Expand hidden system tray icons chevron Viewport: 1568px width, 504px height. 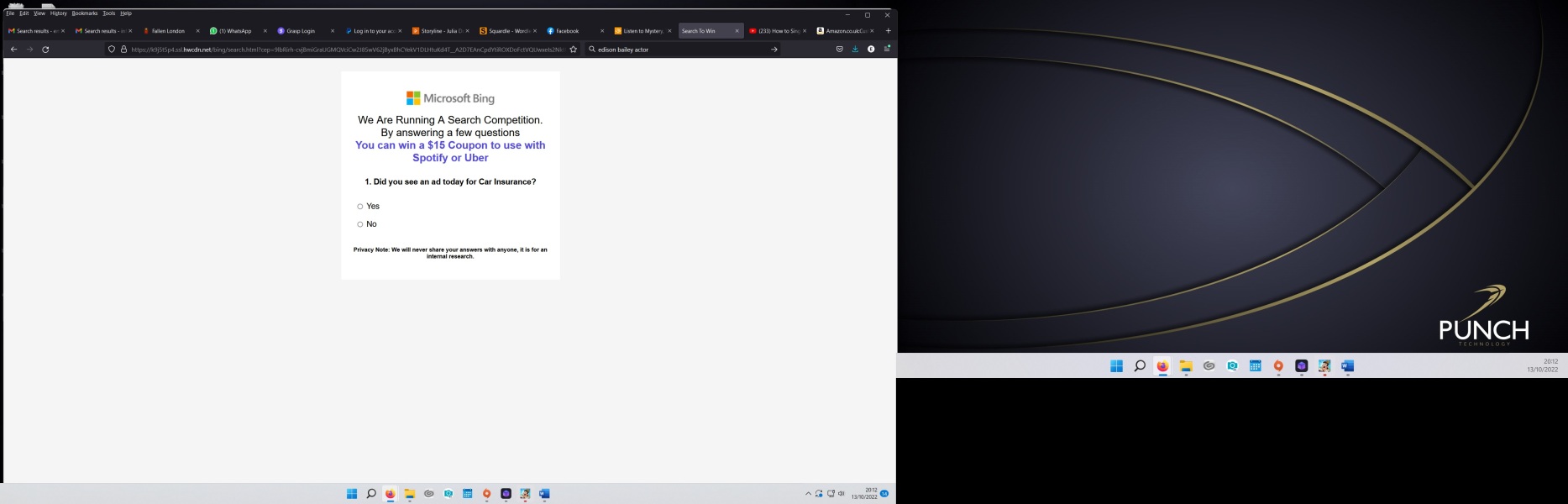(x=808, y=494)
